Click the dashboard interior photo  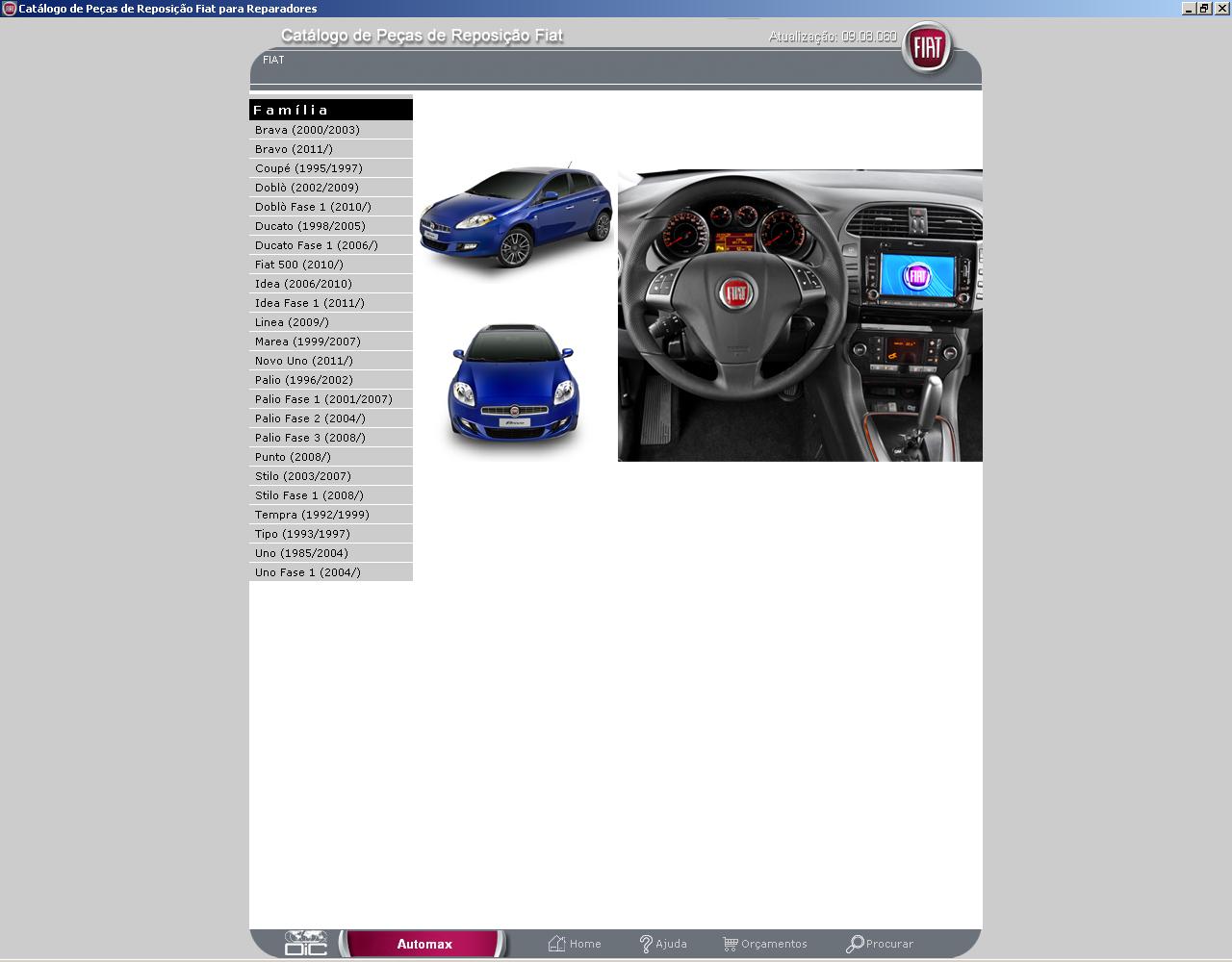click(800, 316)
